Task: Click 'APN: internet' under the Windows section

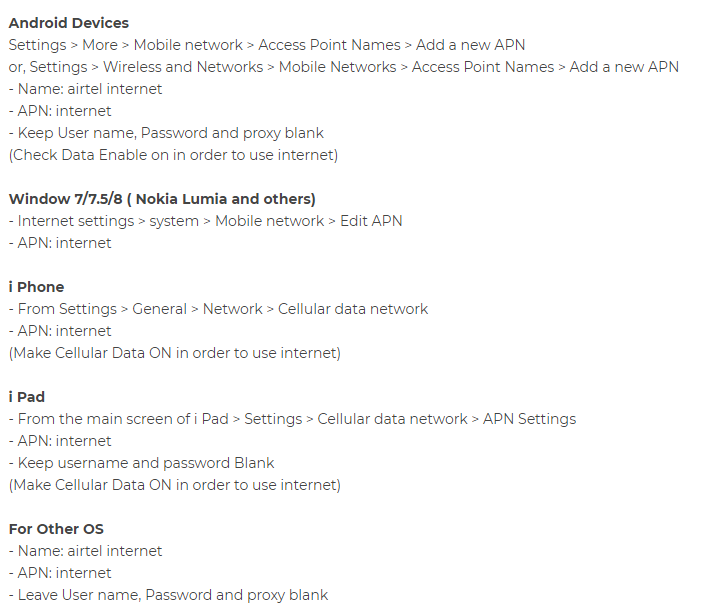Action: coord(60,243)
